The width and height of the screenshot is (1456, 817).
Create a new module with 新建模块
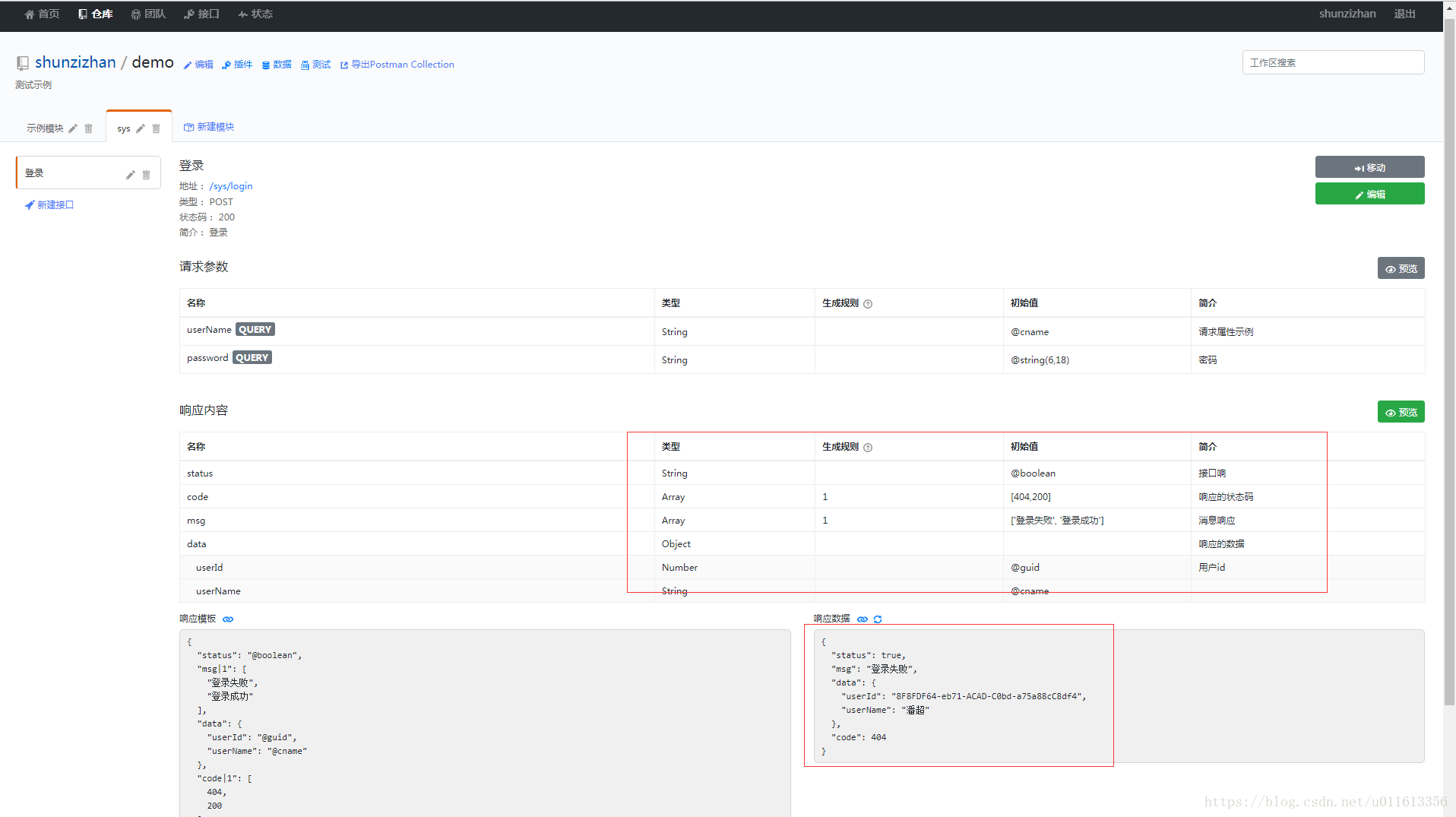pyautogui.click(x=209, y=127)
